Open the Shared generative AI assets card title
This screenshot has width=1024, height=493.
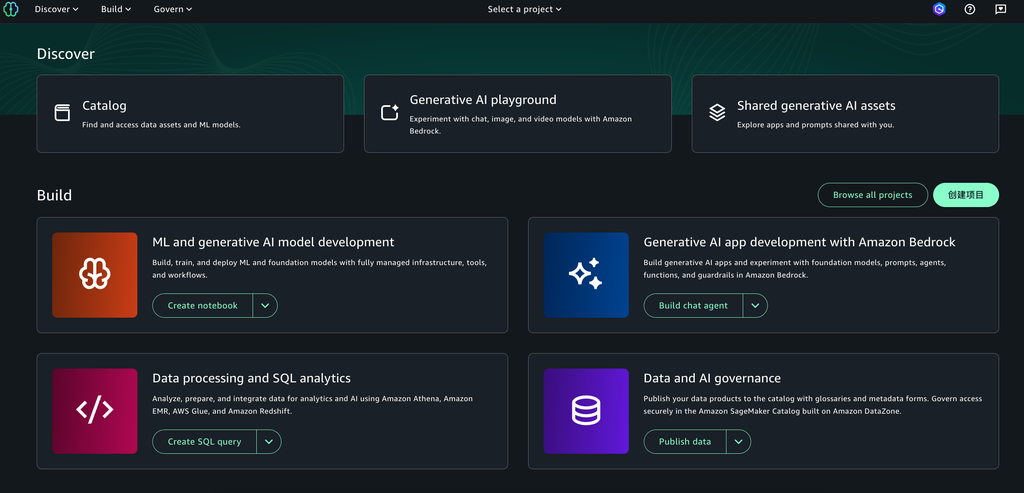[x=816, y=106]
